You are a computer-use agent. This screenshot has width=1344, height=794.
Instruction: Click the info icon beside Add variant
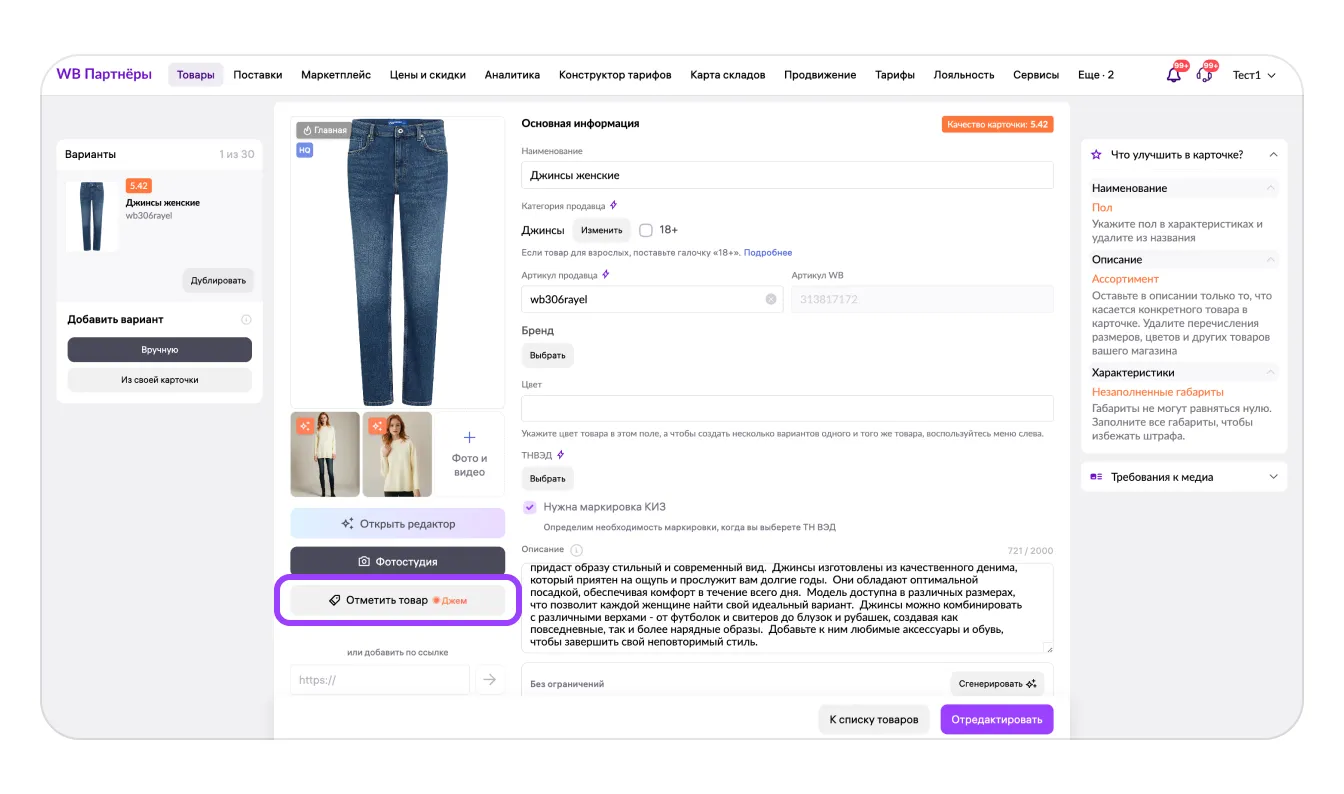tap(246, 320)
